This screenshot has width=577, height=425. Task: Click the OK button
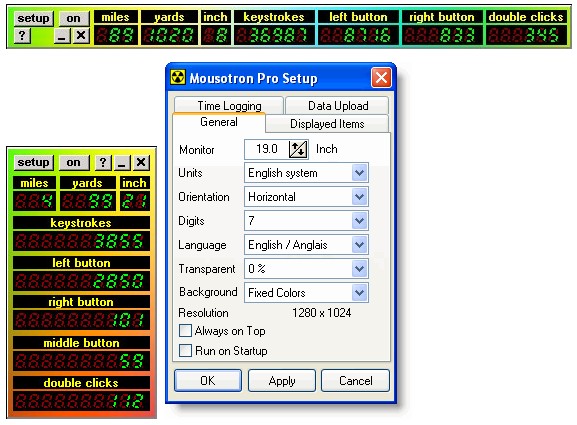[x=208, y=380]
